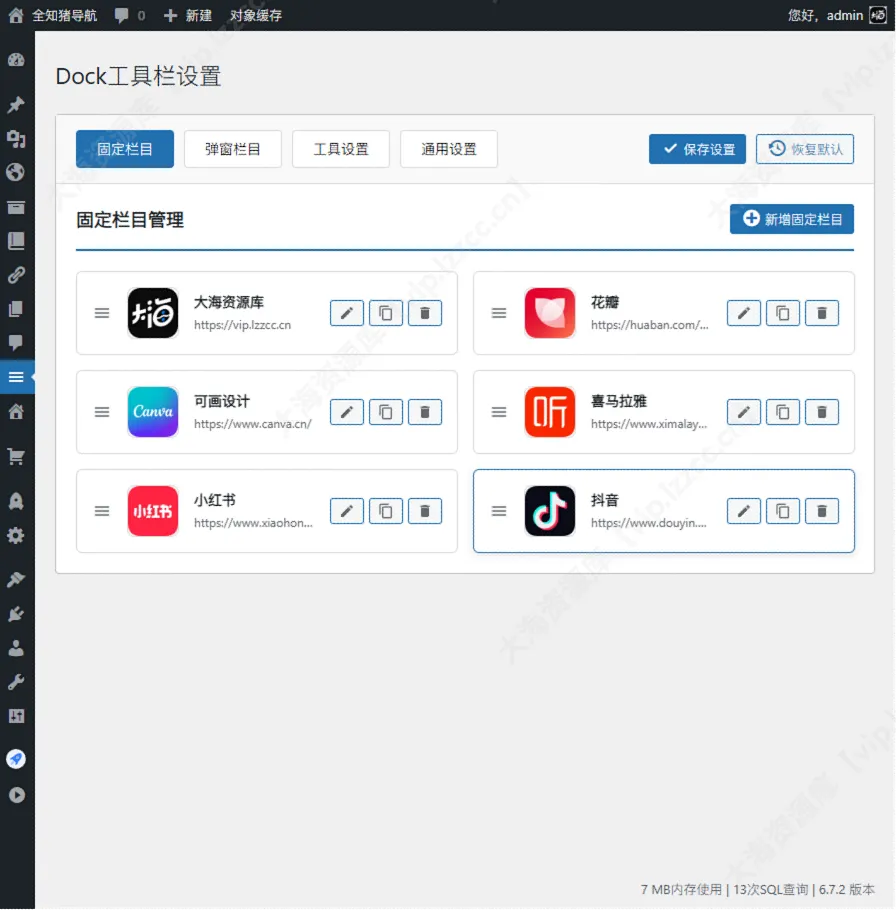This screenshot has width=896, height=910.
Task: Select the shopping cart icon in the sidebar
Action: (18, 455)
